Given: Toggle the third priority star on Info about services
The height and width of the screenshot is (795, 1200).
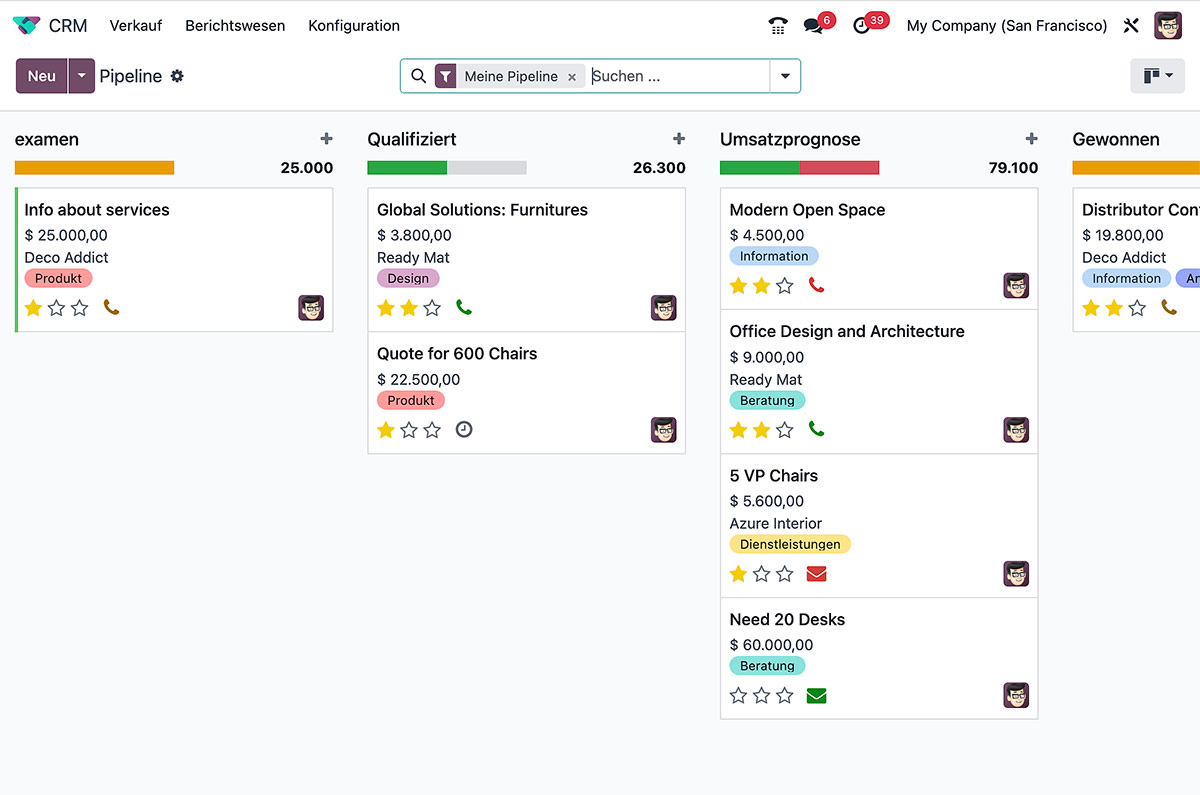Looking at the screenshot, I should point(78,307).
